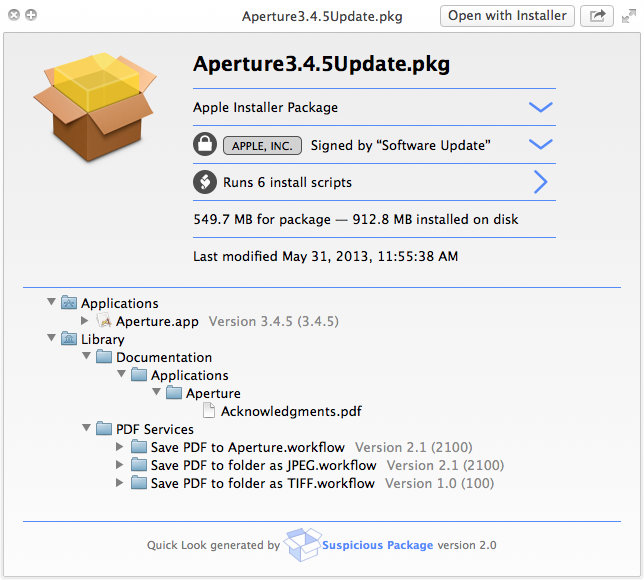The image size is (644, 580).
Task: Click the window title Aperture3.4.5Update.pkg
Action: pos(322,16)
